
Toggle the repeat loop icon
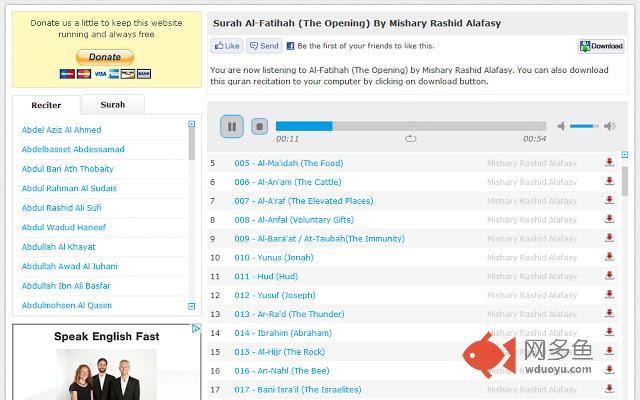tap(410, 139)
